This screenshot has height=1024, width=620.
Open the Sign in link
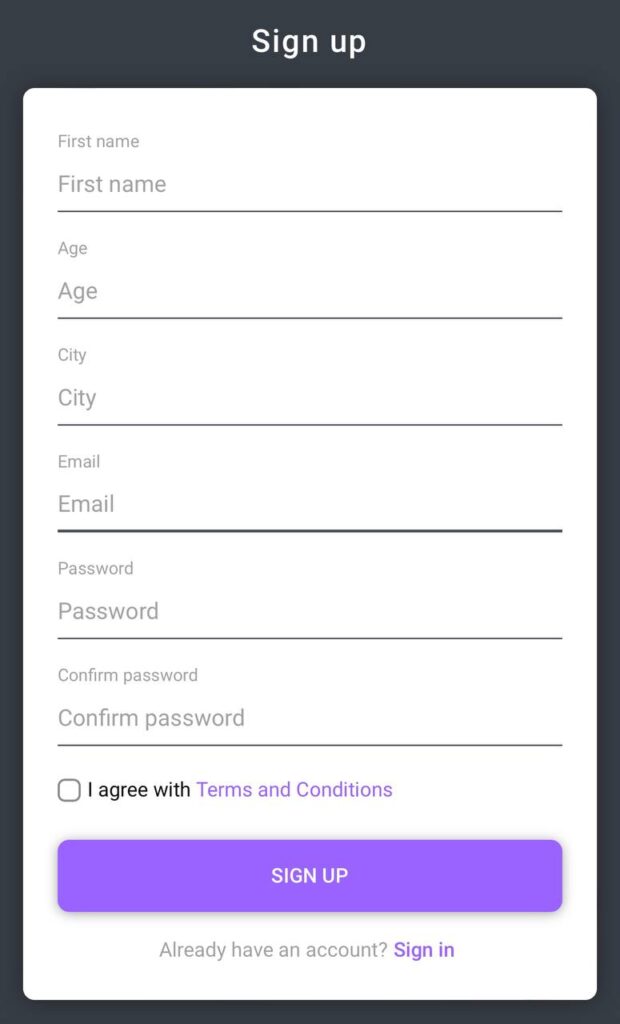point(424,950)
